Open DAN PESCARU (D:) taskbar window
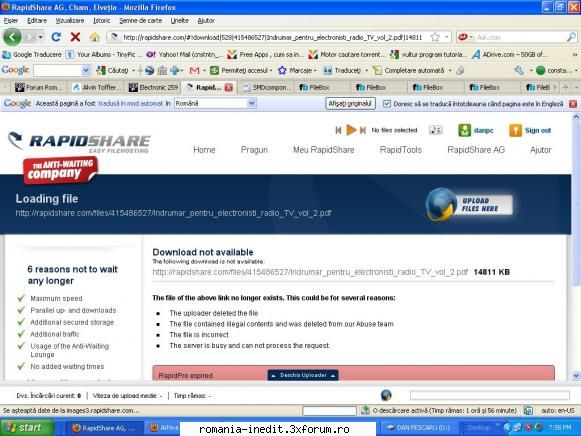Viewport: 581px width, 436px height. (418, 428)
